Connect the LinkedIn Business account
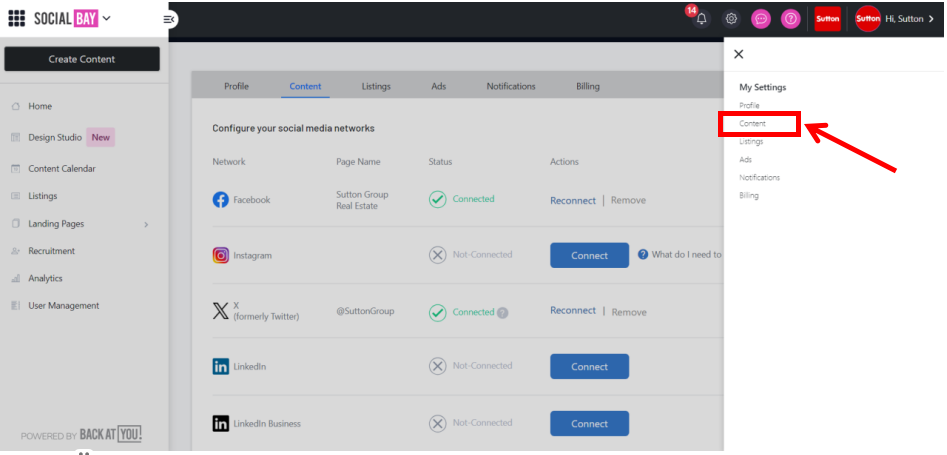Viewport: 947px width, 455px height. click(589, 424)
